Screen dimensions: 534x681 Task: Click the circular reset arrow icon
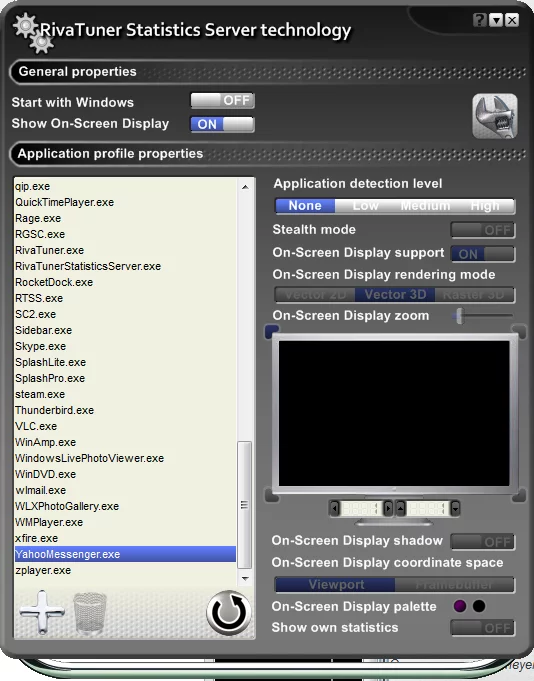[229, 613]
